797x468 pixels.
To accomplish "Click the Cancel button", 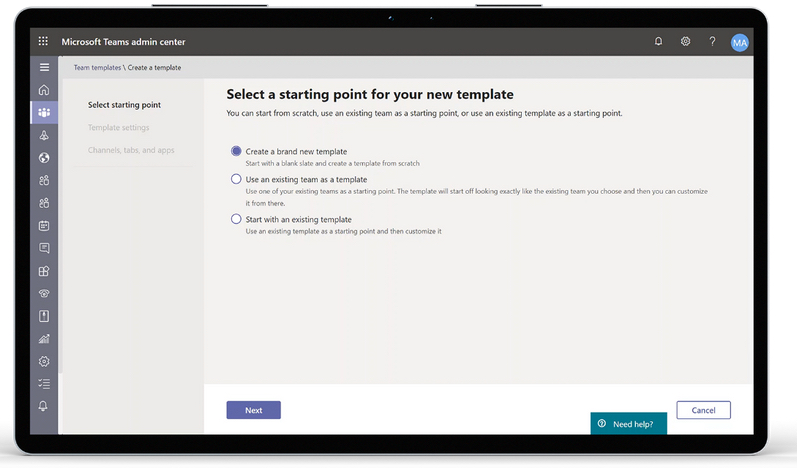I will coord(703,410).
